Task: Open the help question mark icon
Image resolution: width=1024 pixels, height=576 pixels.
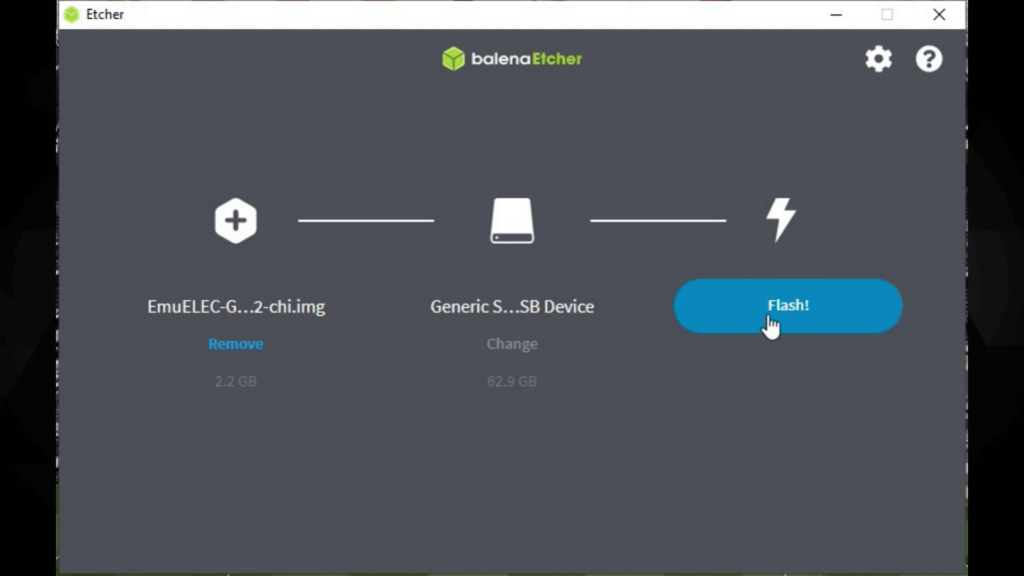Action: [x=929, y=59]
